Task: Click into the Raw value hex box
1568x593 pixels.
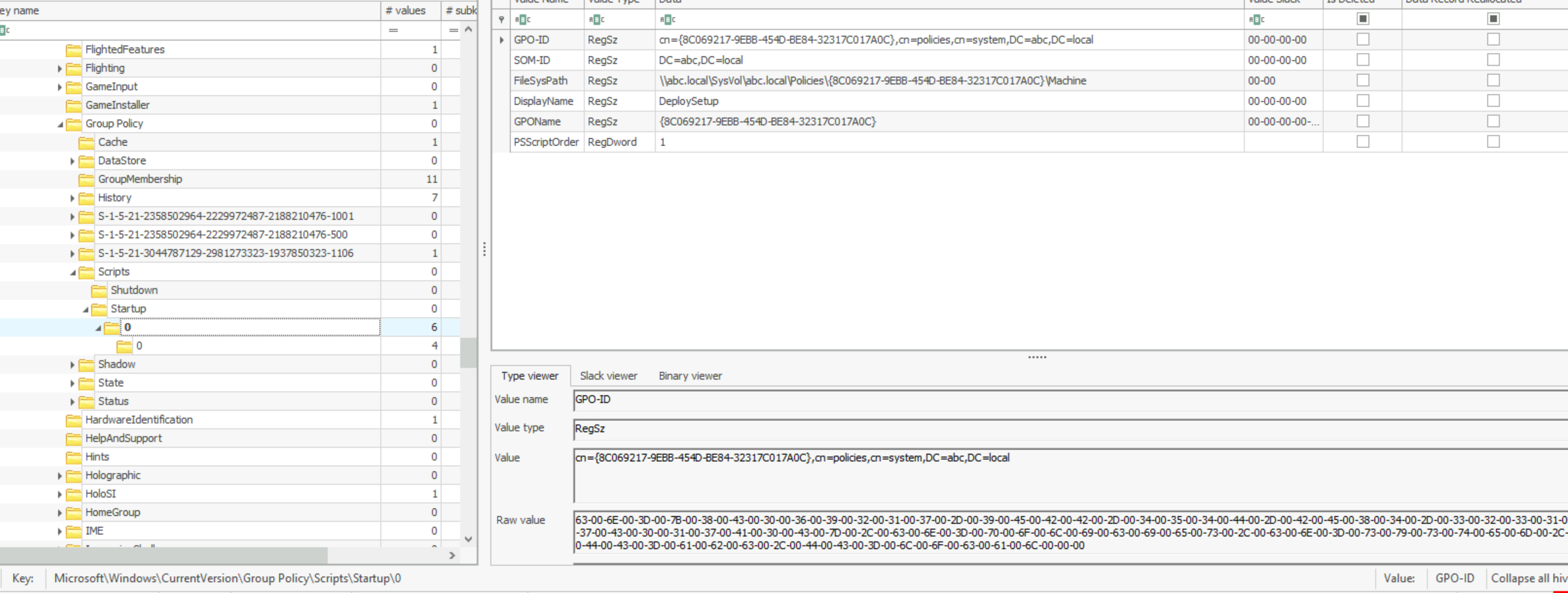Action: [1071, 532]
